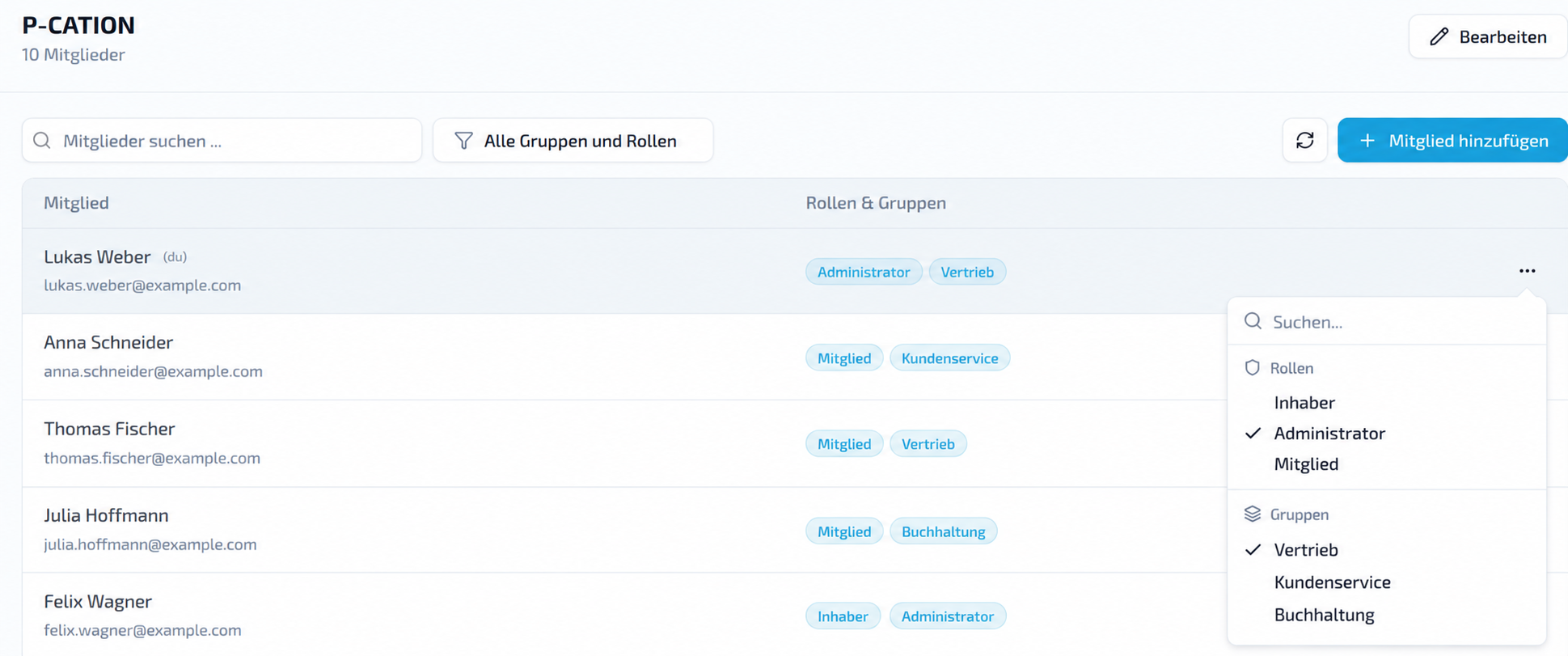Image resolution: width=1568 pixels, height=656 pixels.
Task: Click Julia Hoffmann's Buchhaltung badge
Action: click(x=943, y=531)
